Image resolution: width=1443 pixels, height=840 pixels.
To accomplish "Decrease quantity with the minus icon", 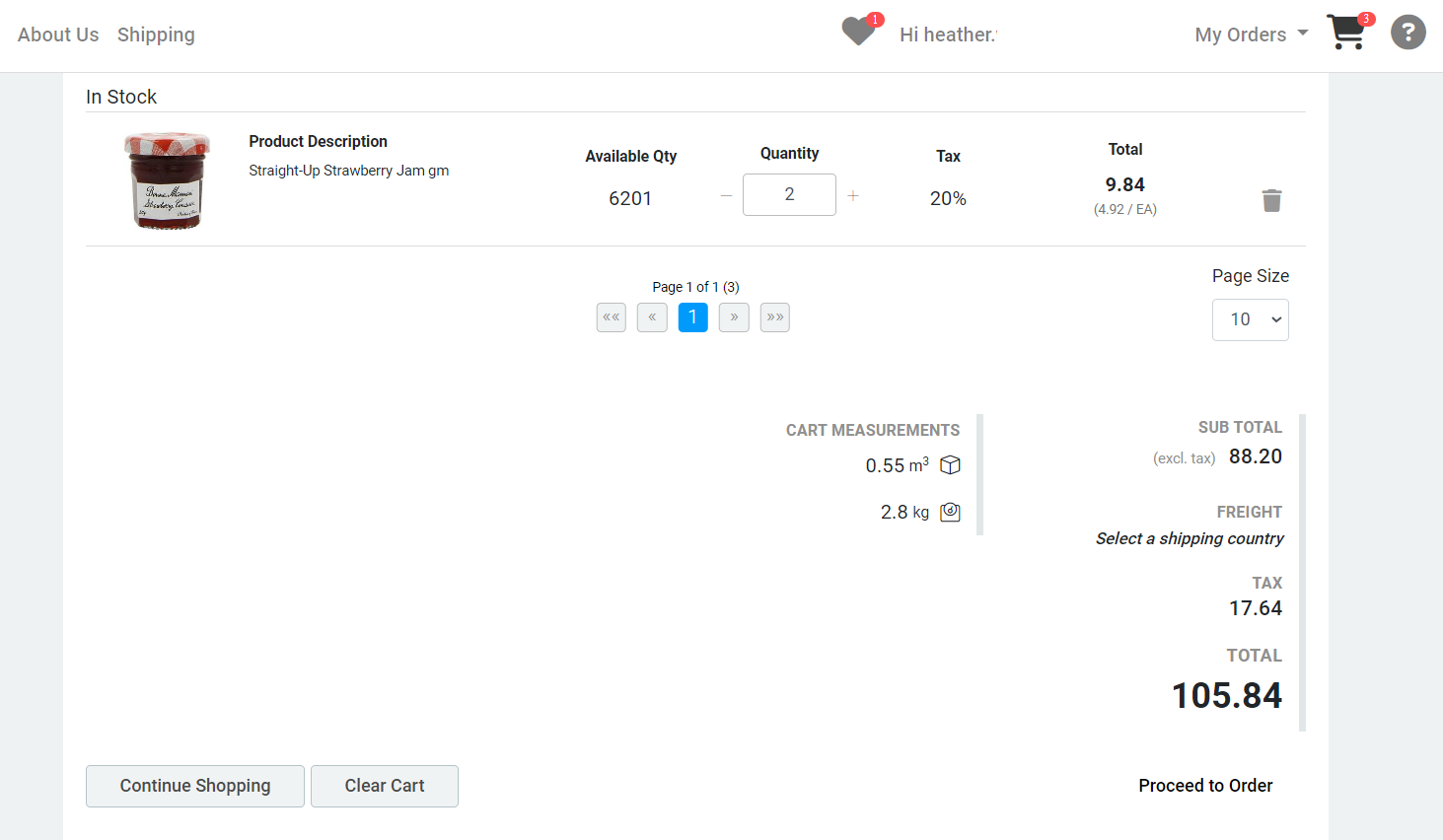I will pos(726,195).
